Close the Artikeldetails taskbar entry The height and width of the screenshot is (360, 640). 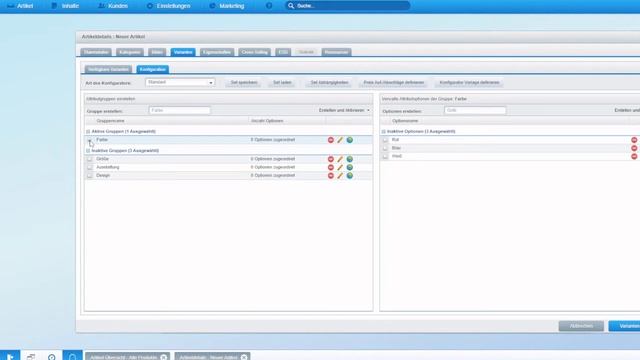point(244,357)
